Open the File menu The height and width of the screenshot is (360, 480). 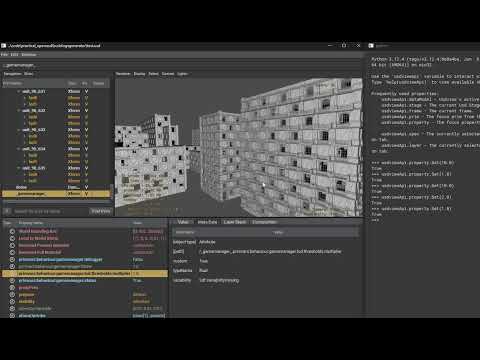pos(4,54)
